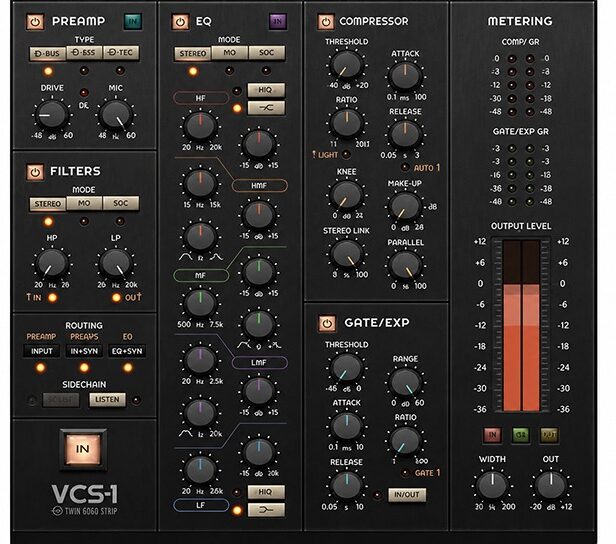
Task: Show gain reduction with green GR button
Action: point(521,435)
